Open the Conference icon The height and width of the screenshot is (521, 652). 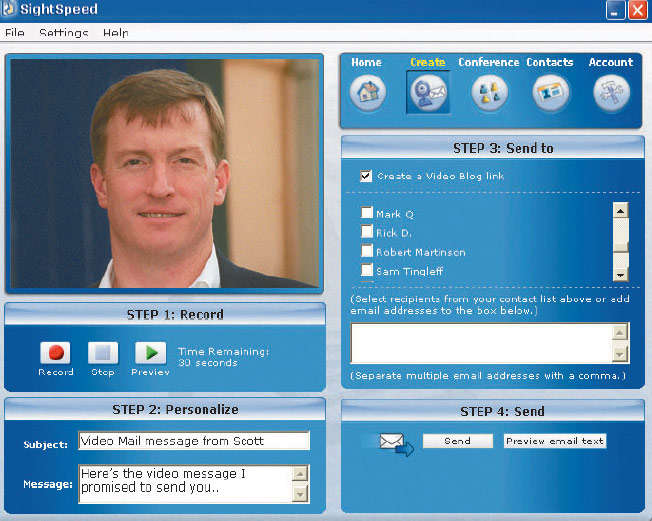[x=489, y=93]
